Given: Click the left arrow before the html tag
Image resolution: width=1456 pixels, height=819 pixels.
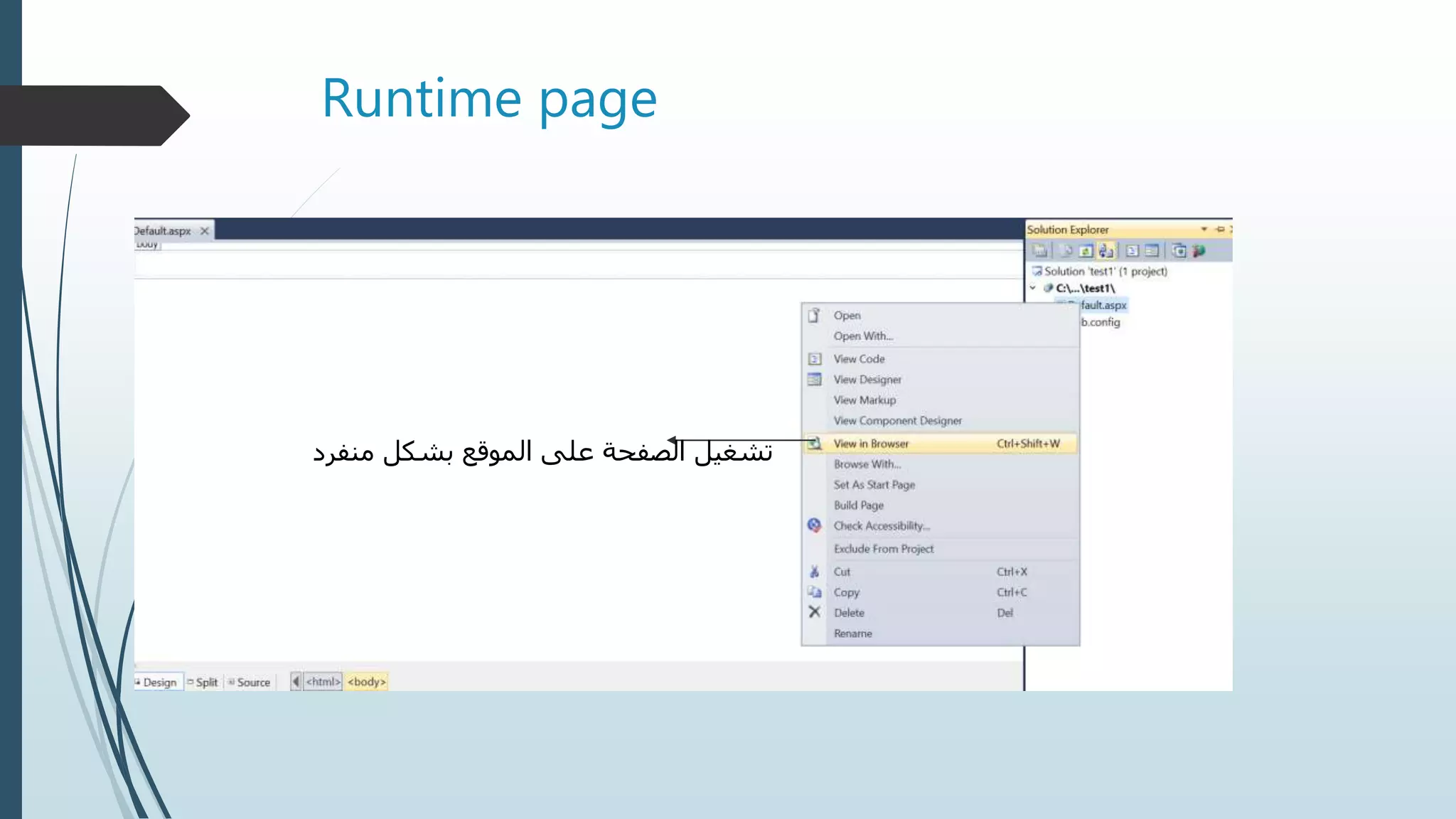Looking at the screenshot, I should pos(296,682).
